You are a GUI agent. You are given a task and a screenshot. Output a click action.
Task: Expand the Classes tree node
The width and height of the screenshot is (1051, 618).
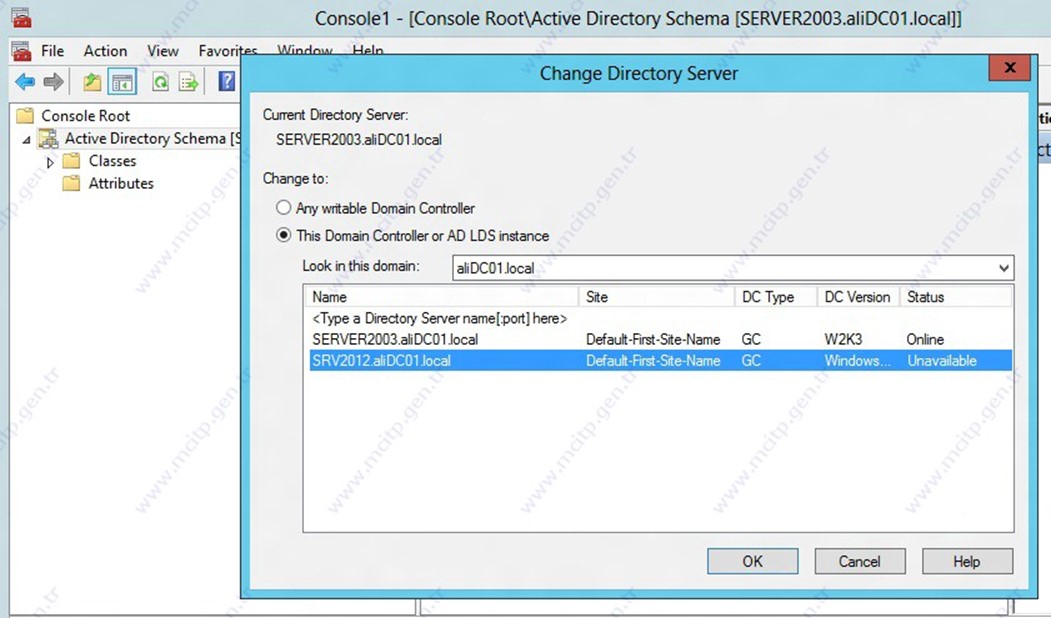(x=50, y=162)
